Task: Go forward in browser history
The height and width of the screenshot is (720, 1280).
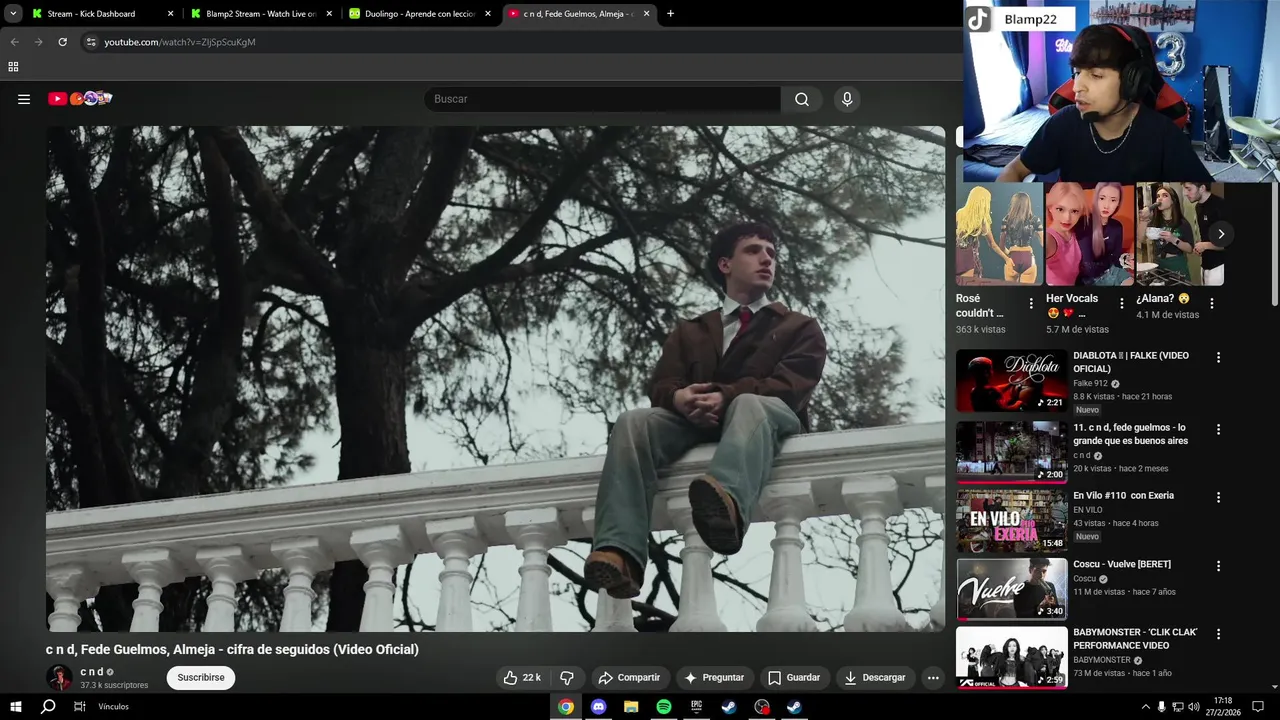Action: 38,42
